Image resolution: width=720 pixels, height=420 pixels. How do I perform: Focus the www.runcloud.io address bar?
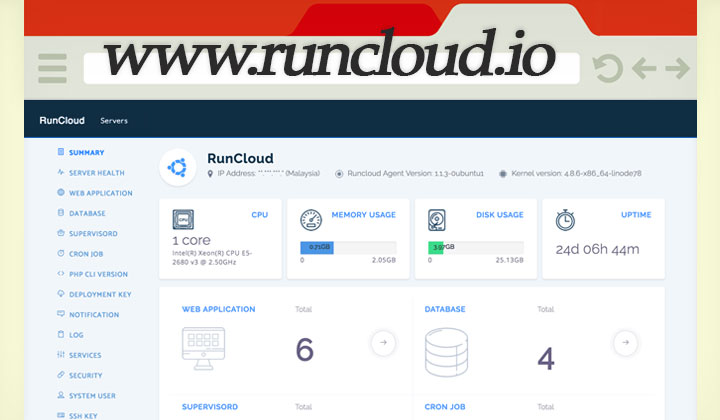[331, 68]
